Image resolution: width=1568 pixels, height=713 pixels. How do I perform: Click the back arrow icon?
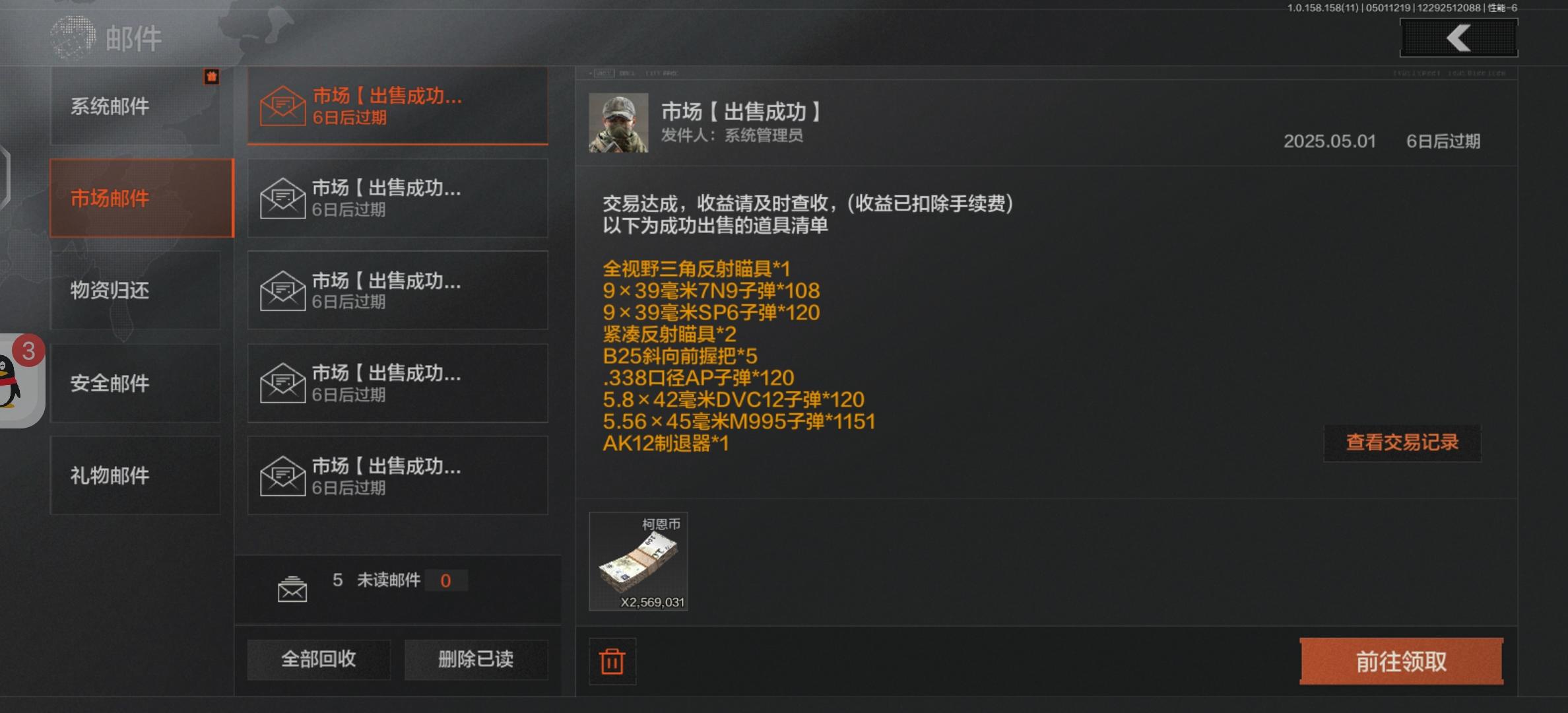[x=1458, y=38]
